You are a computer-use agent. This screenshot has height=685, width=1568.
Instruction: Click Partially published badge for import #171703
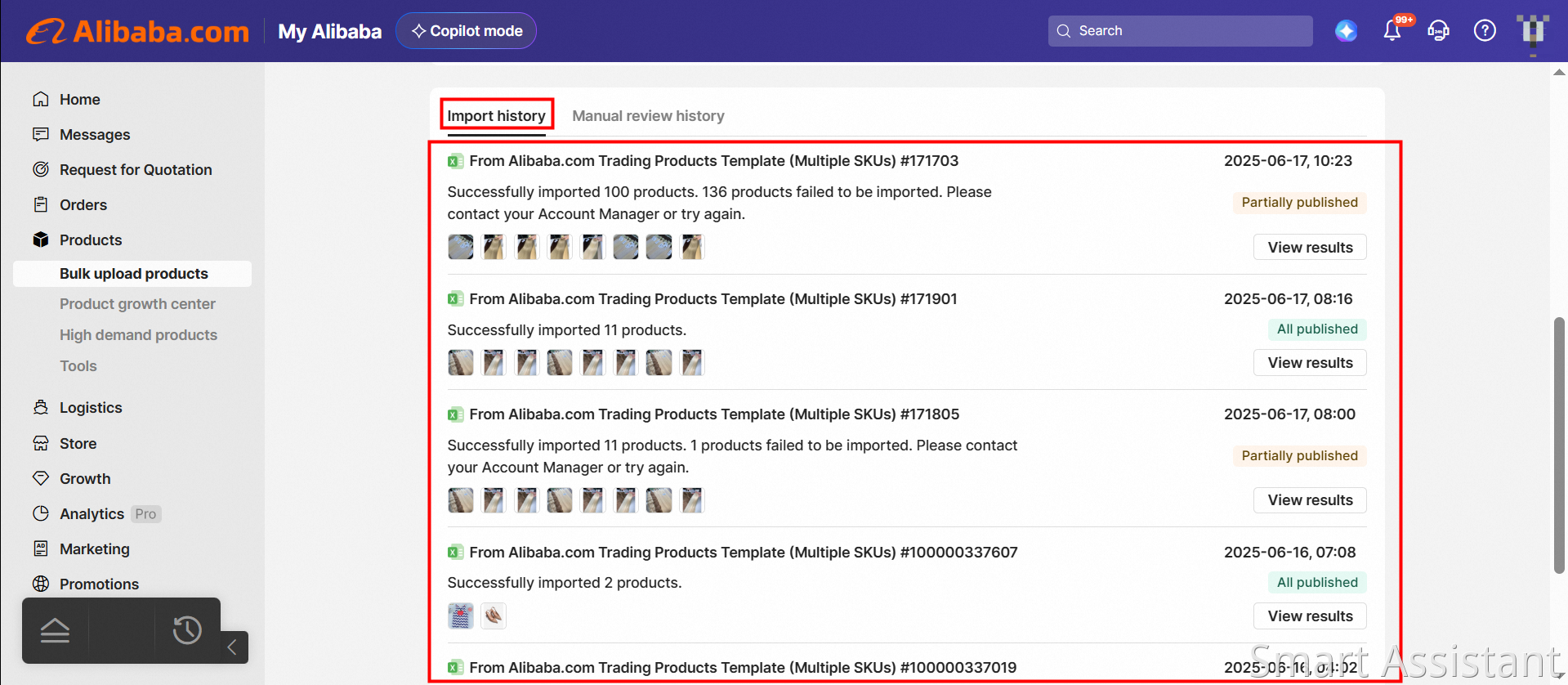click(x=1299, y=202)
